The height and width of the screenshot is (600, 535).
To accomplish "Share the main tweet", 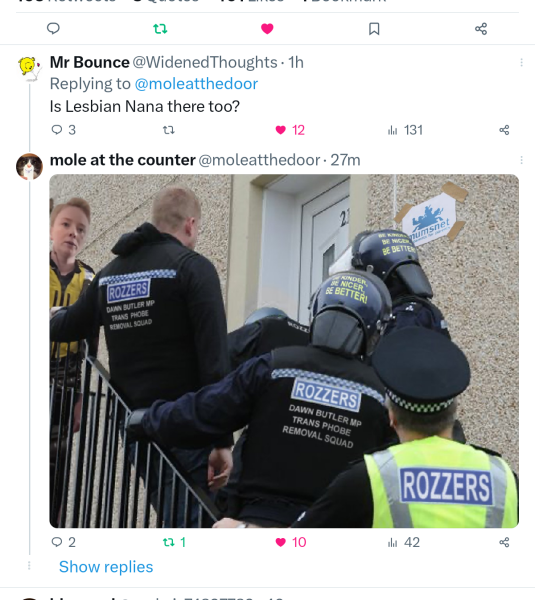I will (481, 29).
